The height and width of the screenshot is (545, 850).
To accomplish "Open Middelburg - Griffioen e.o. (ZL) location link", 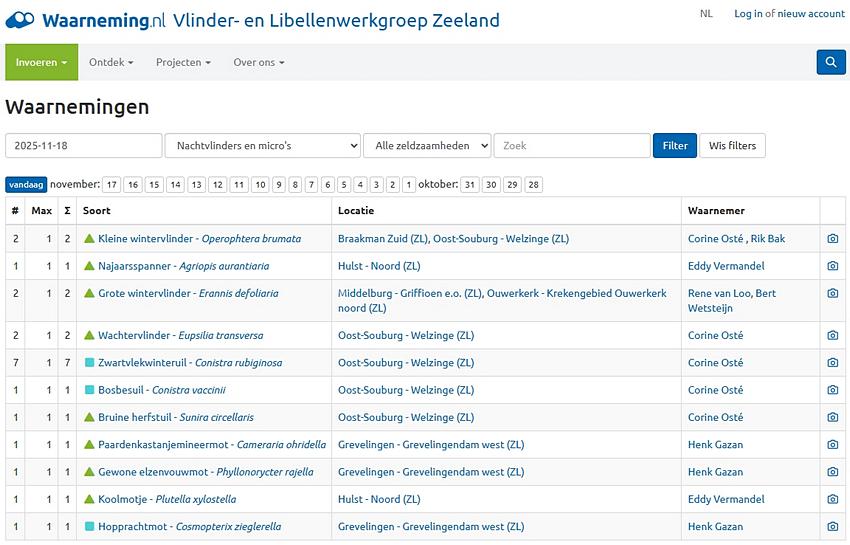I will point(410,293).
